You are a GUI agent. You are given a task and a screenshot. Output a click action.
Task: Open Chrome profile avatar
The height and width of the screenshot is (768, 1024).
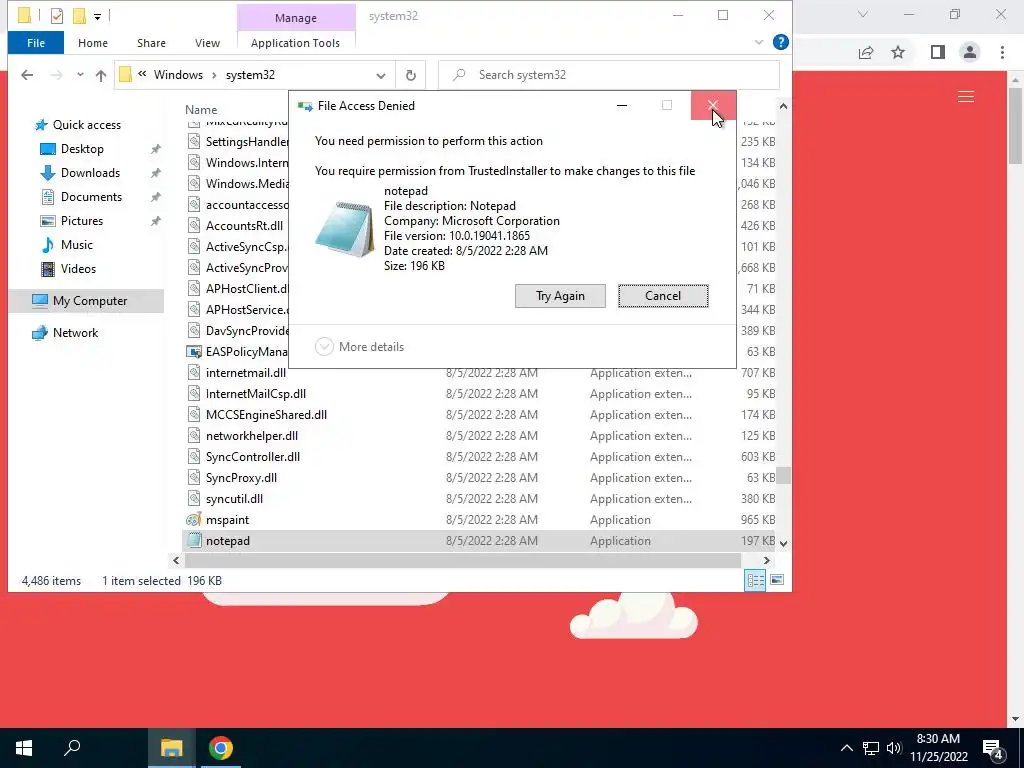pos(970,52)
